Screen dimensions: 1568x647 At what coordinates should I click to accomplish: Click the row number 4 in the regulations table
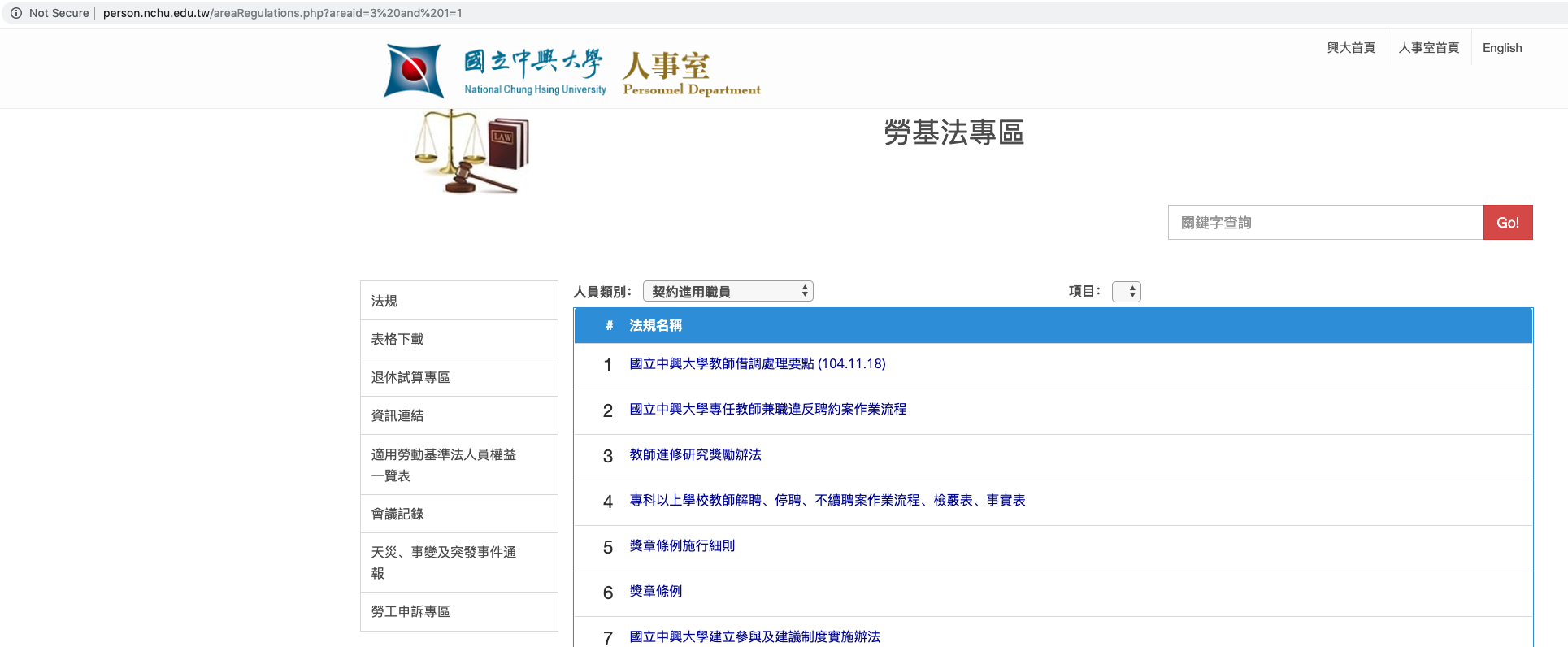608,502
